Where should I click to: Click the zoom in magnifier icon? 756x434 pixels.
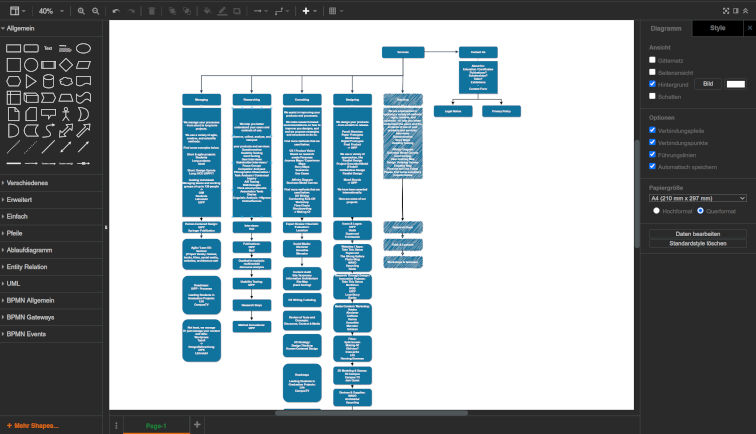(x=81, y=10)
